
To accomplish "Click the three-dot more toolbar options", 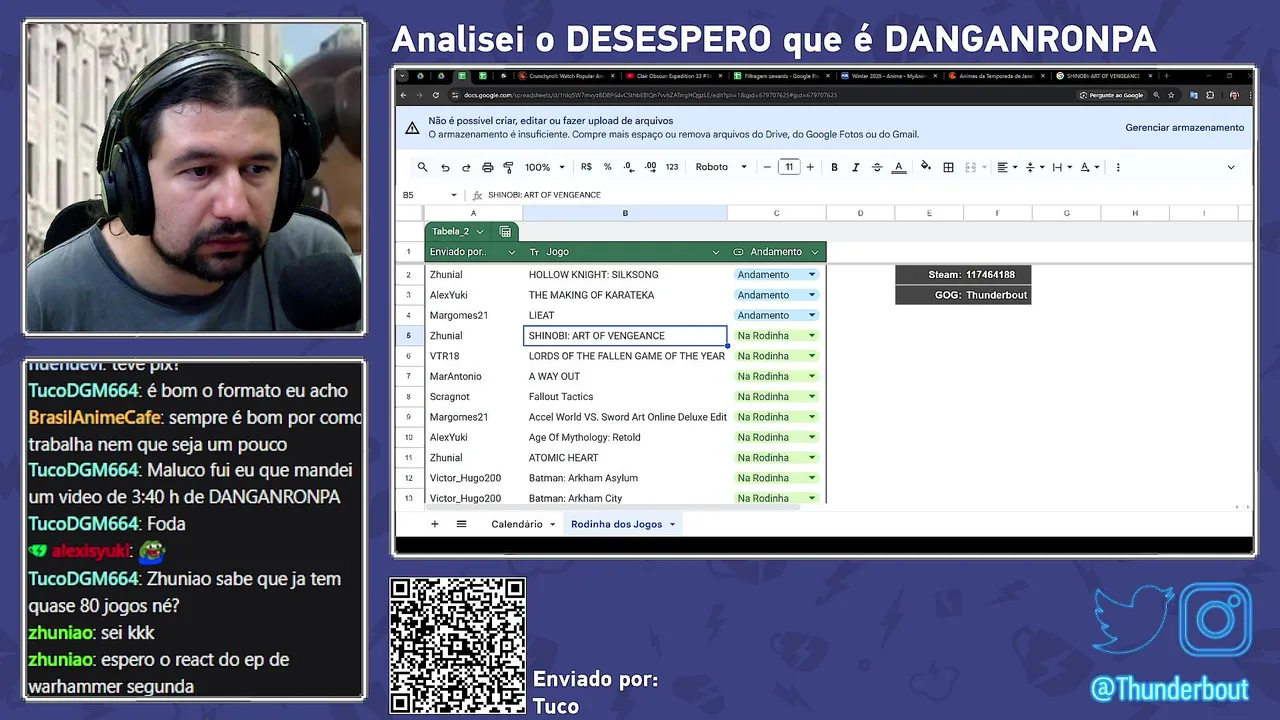I will [x=1118, y=167].
